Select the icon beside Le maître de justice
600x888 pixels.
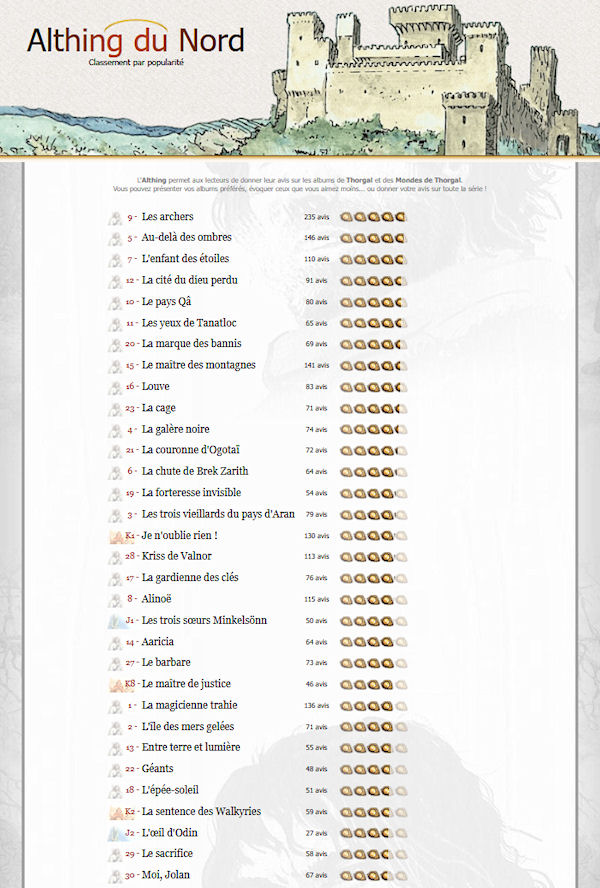115,685
